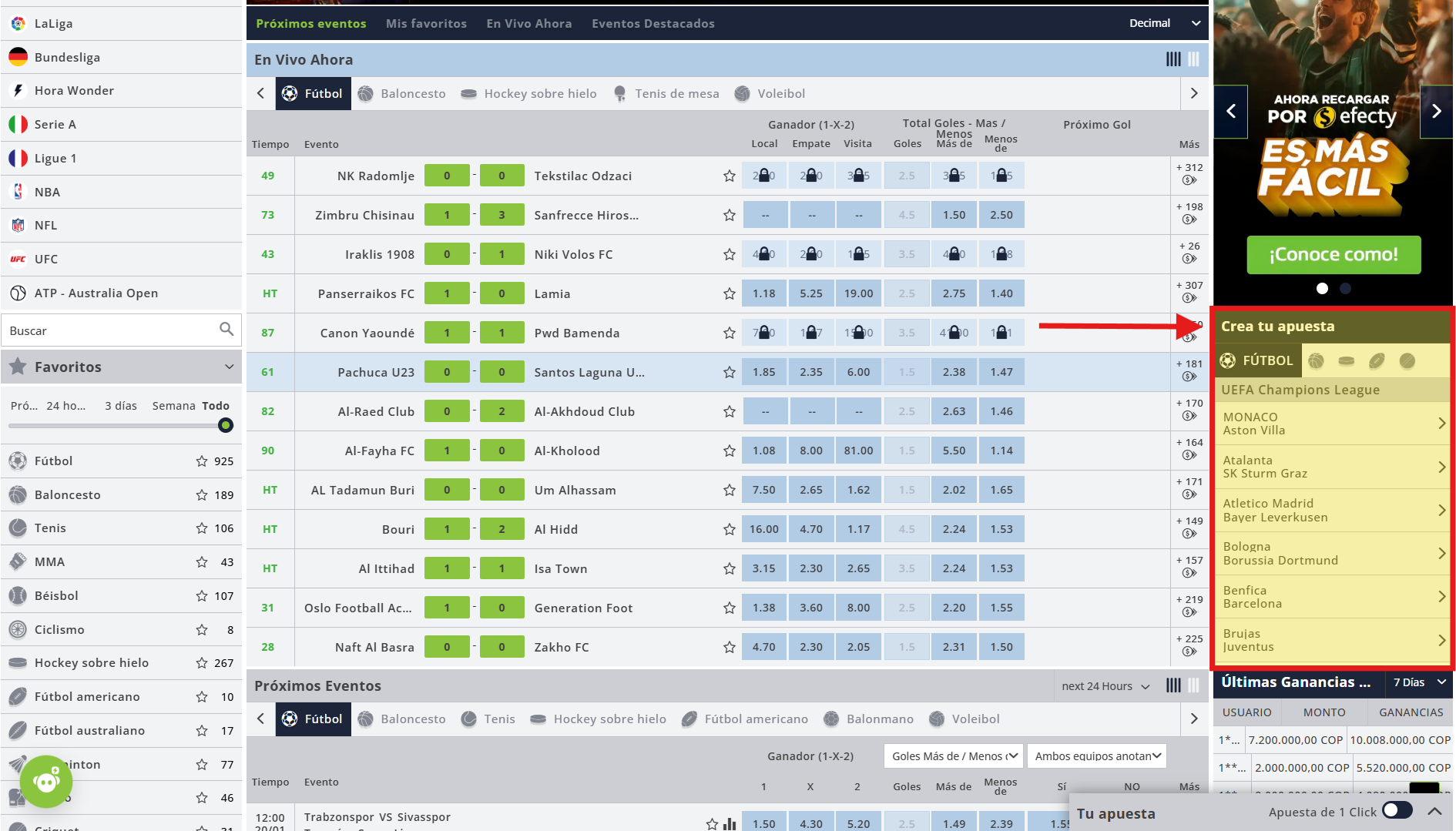Favorite the NK Radomlje match star
This screenshot has height=831, width=1456.
pyautogui.click(x=729, y=176)
